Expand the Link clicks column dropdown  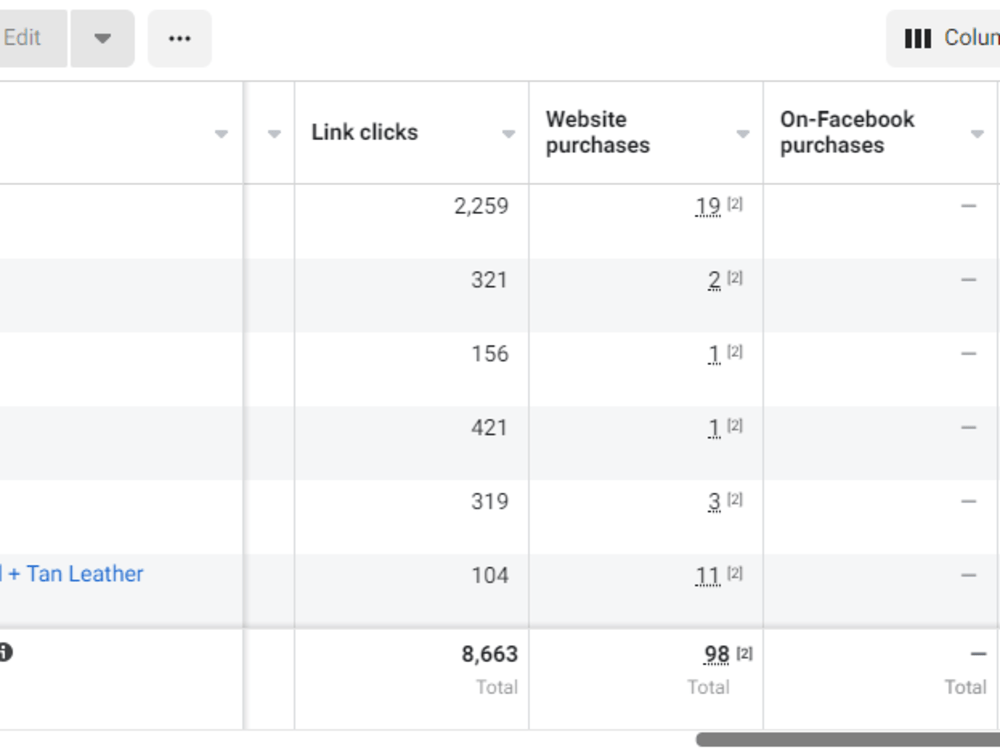click(x=508, y=133)
